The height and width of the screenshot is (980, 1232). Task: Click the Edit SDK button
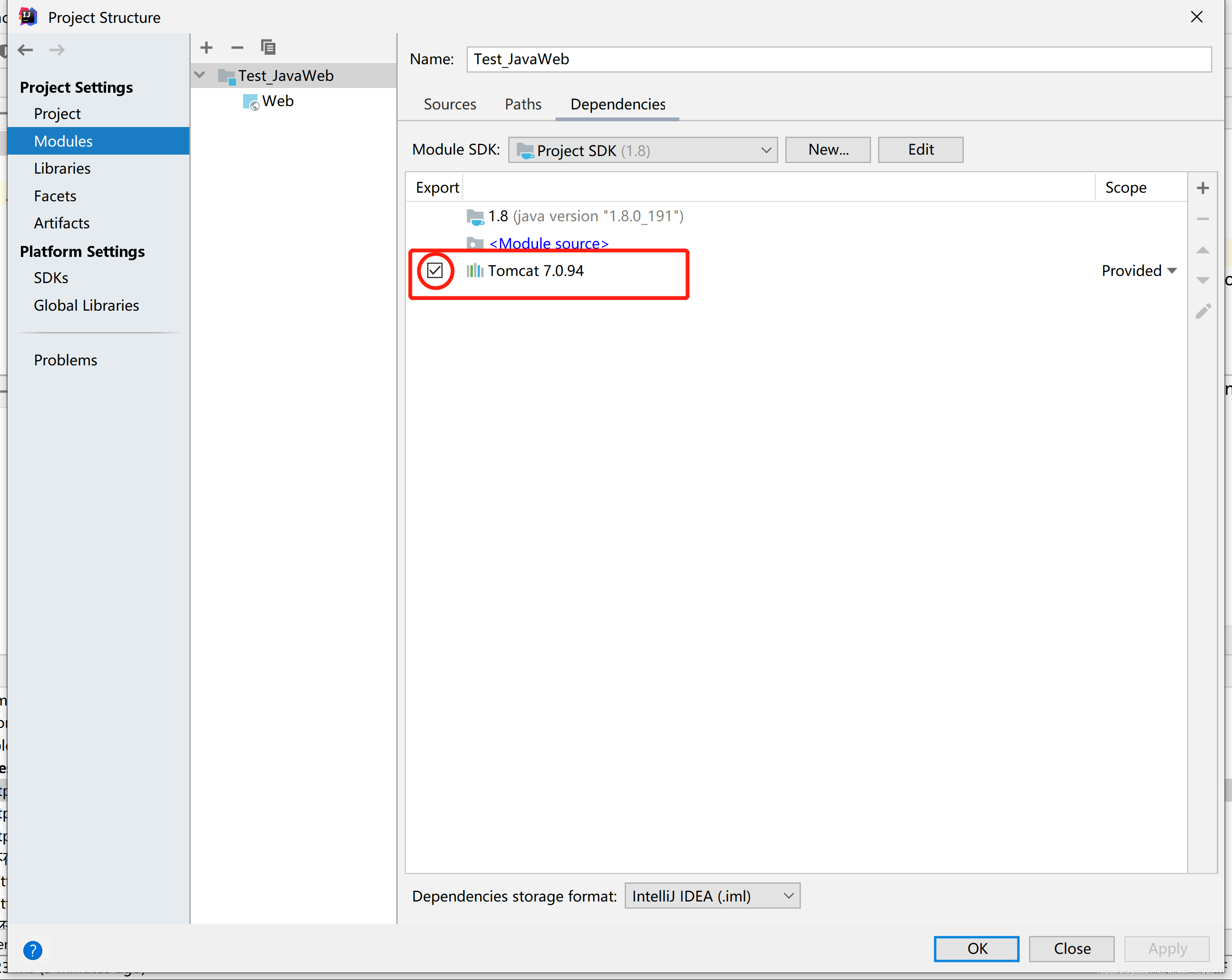tap(920, 150)
